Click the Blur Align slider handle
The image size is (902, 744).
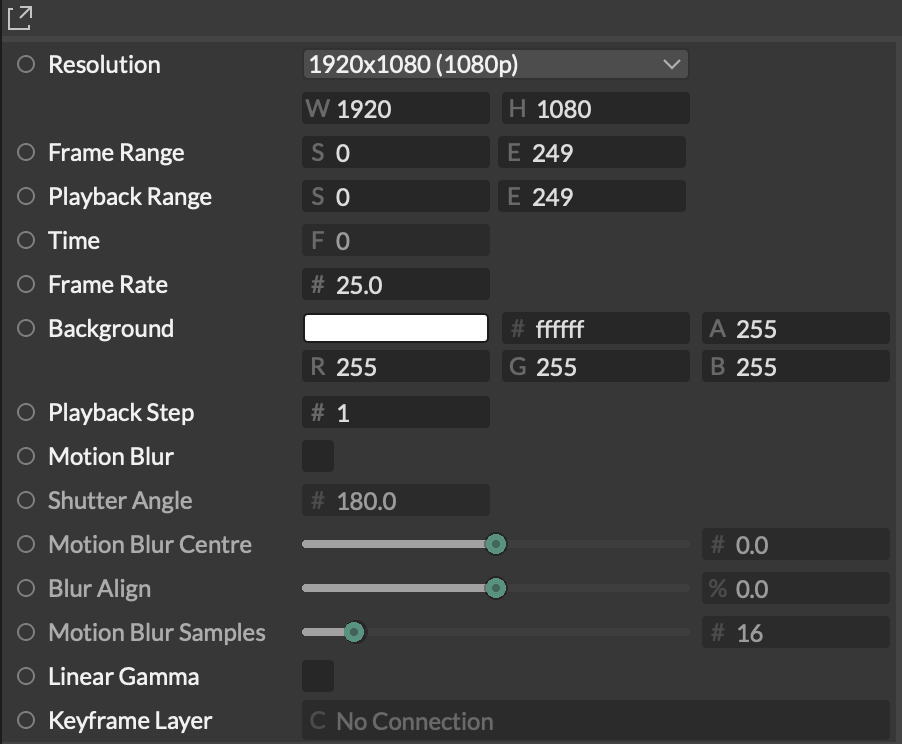496,588
